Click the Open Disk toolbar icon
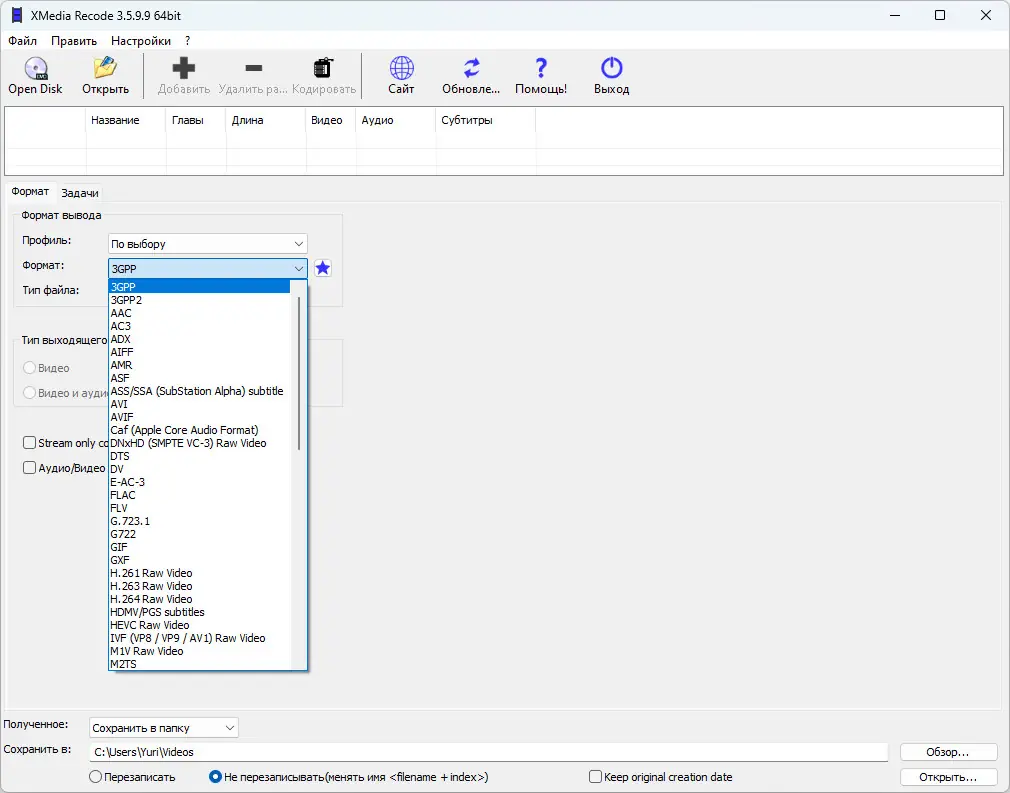 click(x=35, y=68)
